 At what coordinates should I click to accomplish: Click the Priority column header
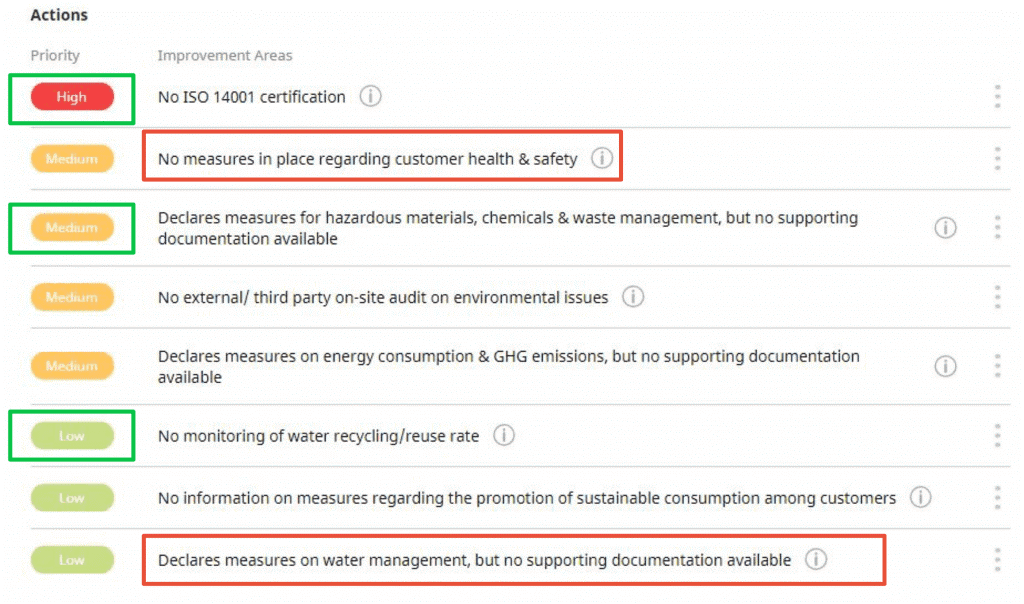[x=55, y=56]
